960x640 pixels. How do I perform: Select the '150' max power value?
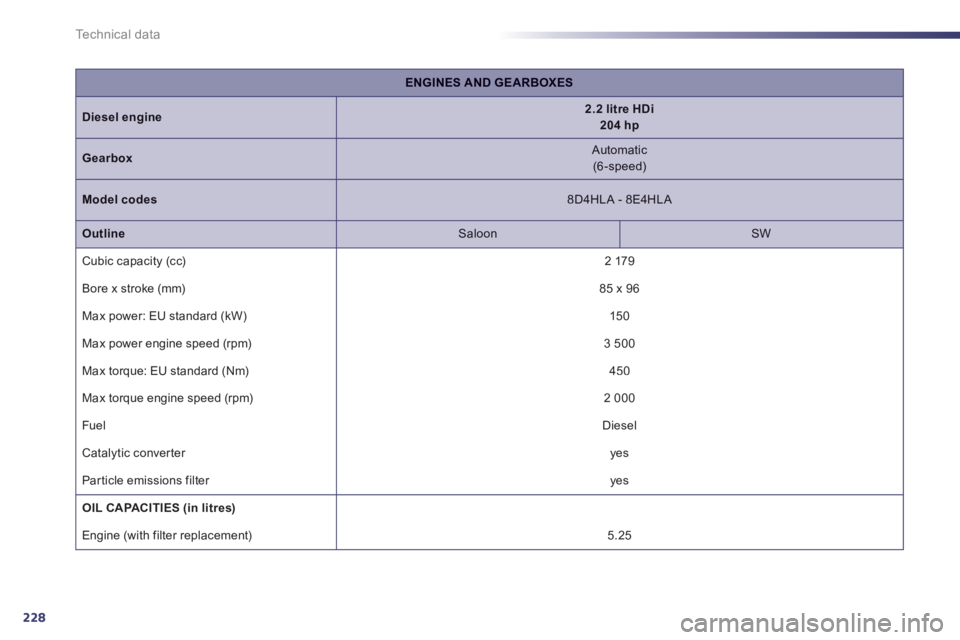pyautogui.click(x=619, y=316)
